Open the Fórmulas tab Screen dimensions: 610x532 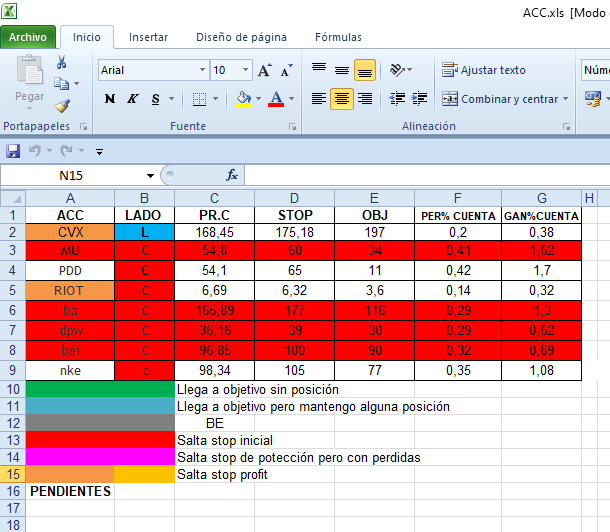tap(338, 37)
